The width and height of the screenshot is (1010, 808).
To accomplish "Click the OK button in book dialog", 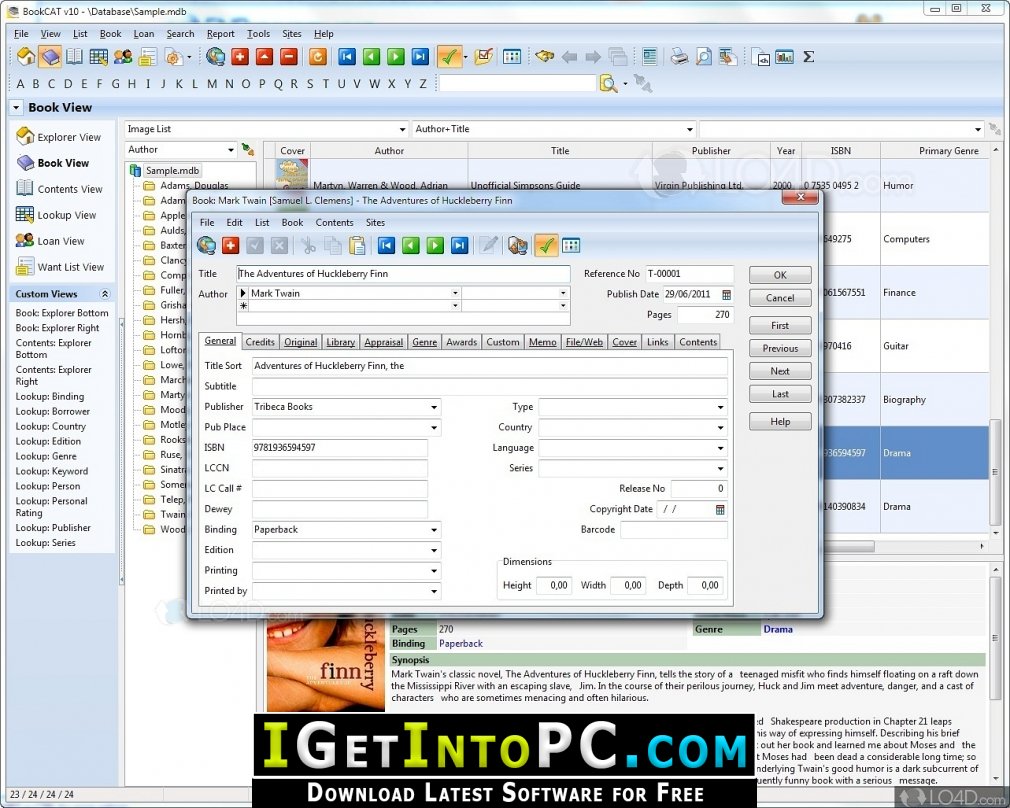I will click(780, 275).
